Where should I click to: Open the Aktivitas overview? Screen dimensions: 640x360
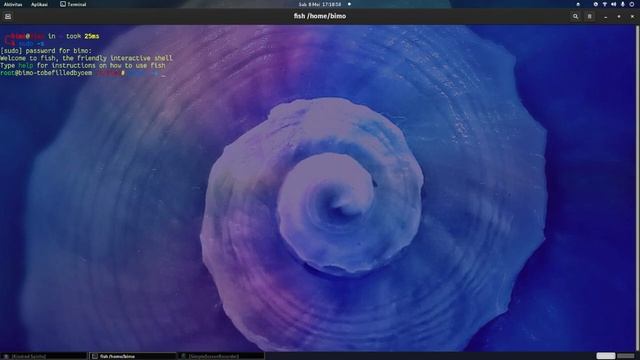(x=13, y=4)
